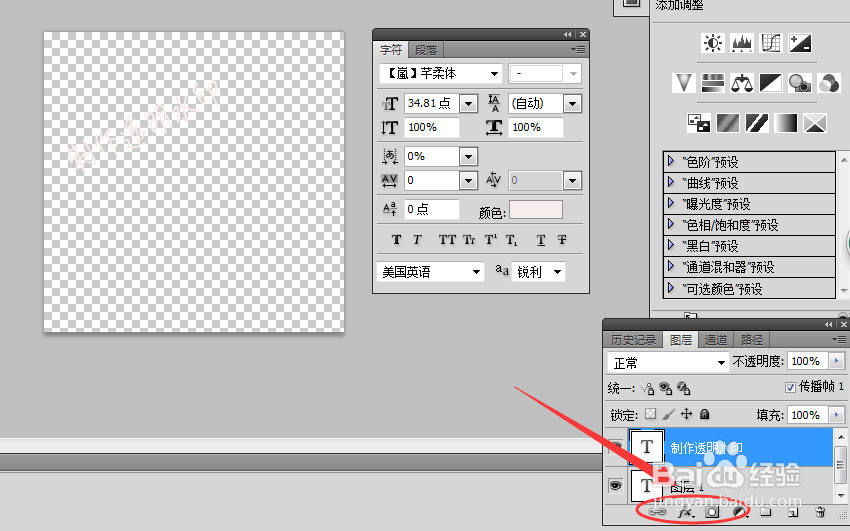The height and width of the screenshot is (531, 850).
Task: Open the anti-aliasing 锐利 dropdown
Action: (538, 271)
